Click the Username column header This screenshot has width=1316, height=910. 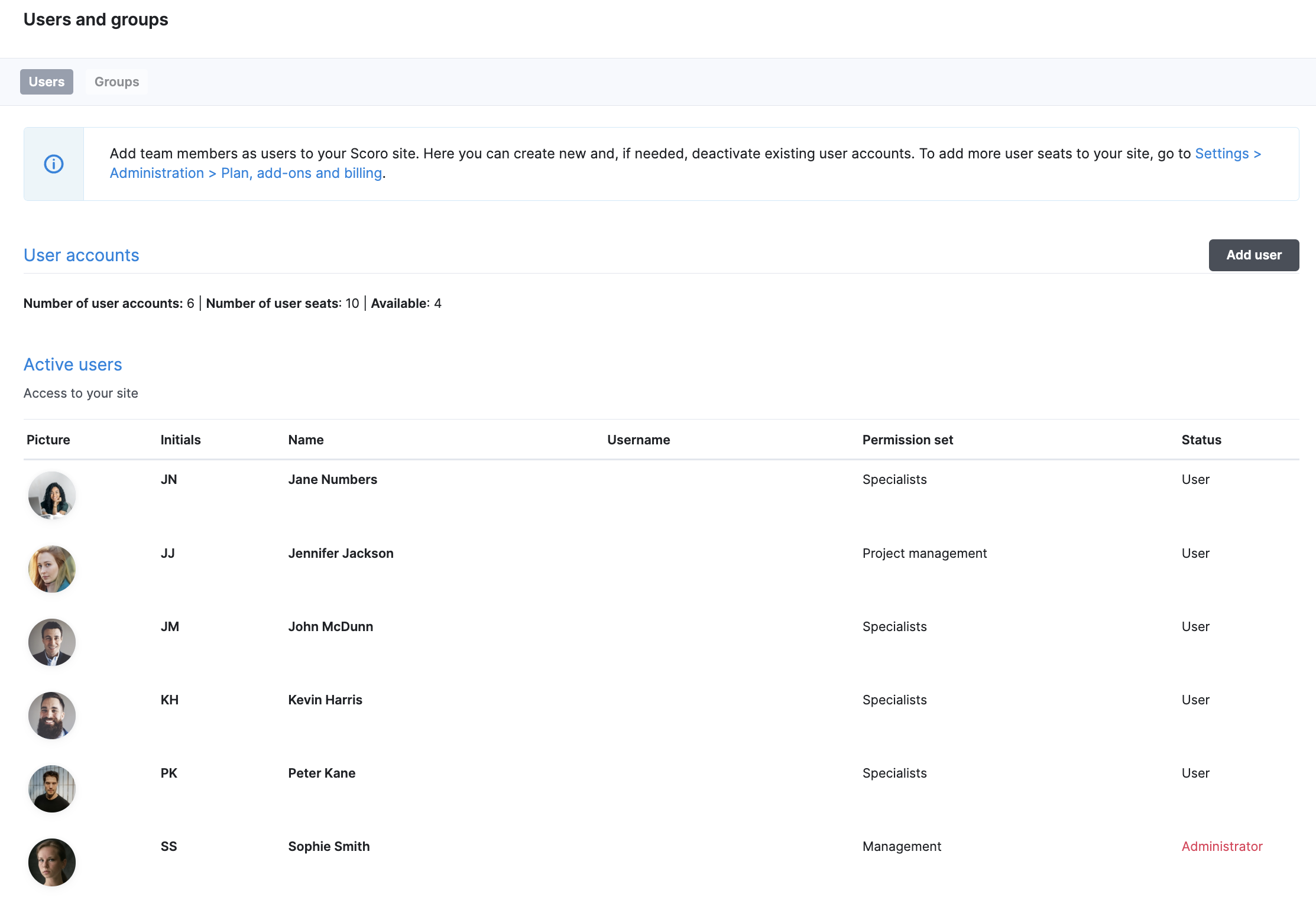(x=638, y=440)
